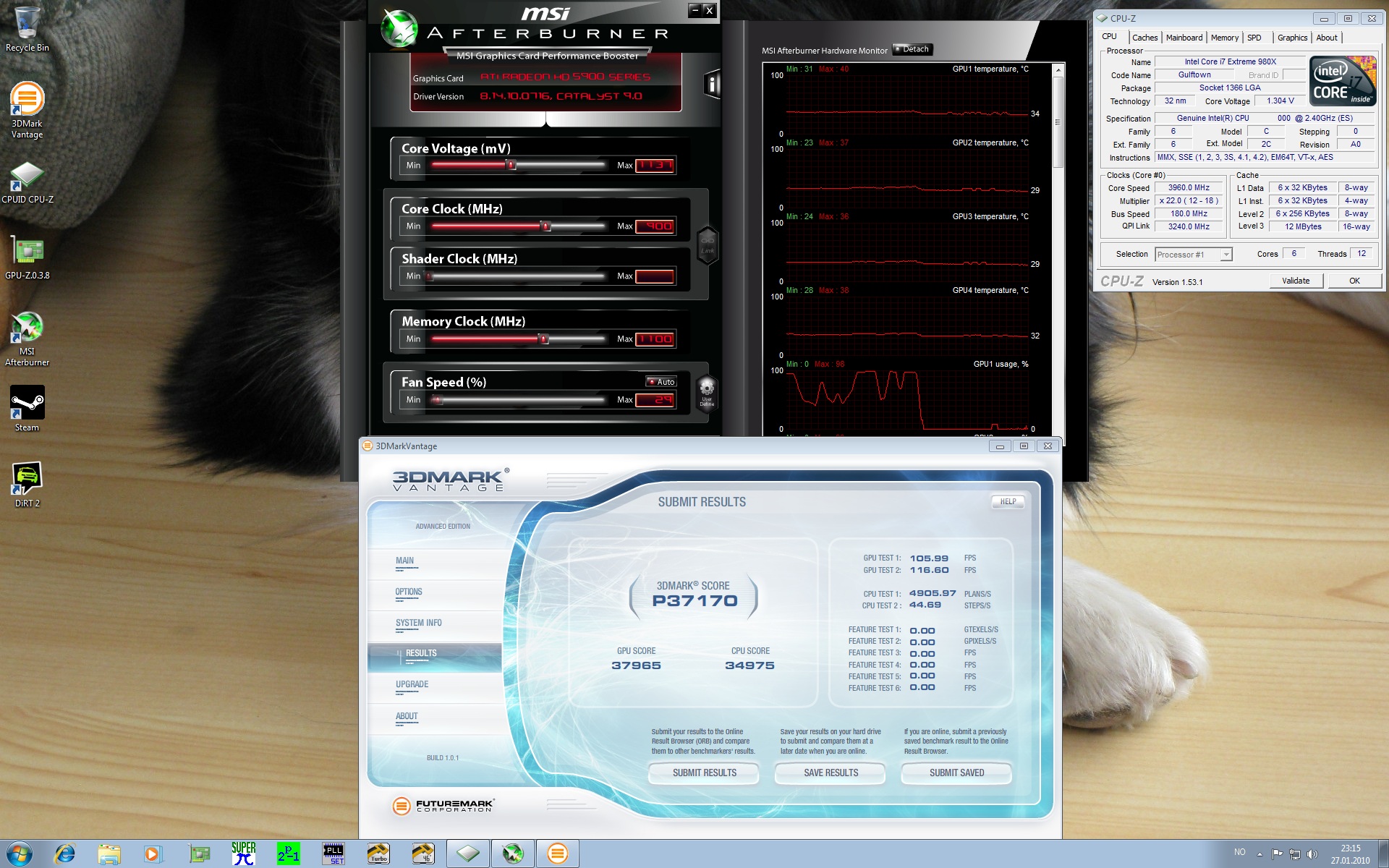Click the SAVE RESULTS button in 3DMark Vantage
Image resolution: width=1389 pixels, height=868 pixels.
pos(831,773)
